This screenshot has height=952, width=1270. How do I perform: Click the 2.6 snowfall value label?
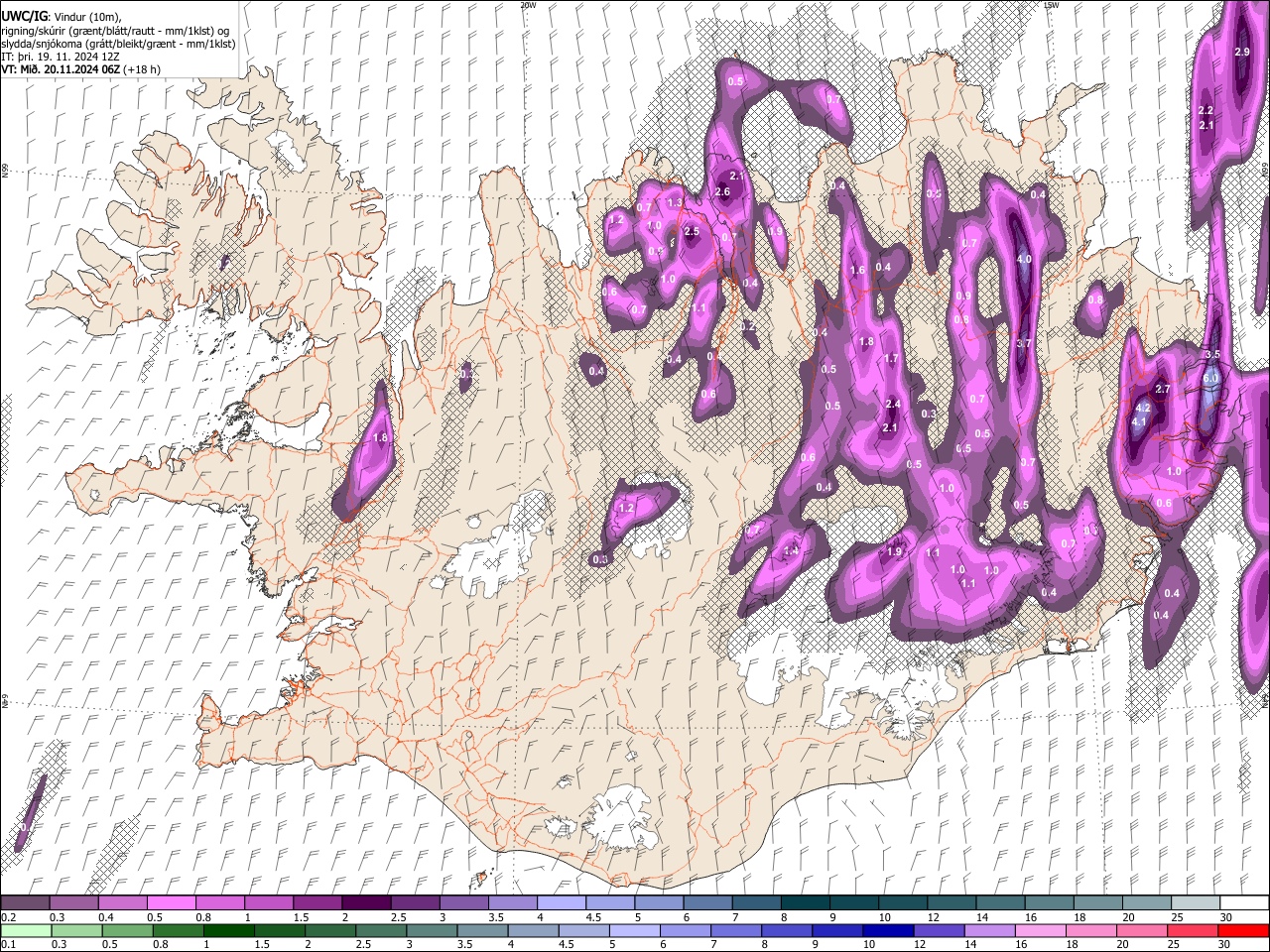coord(722,191)
